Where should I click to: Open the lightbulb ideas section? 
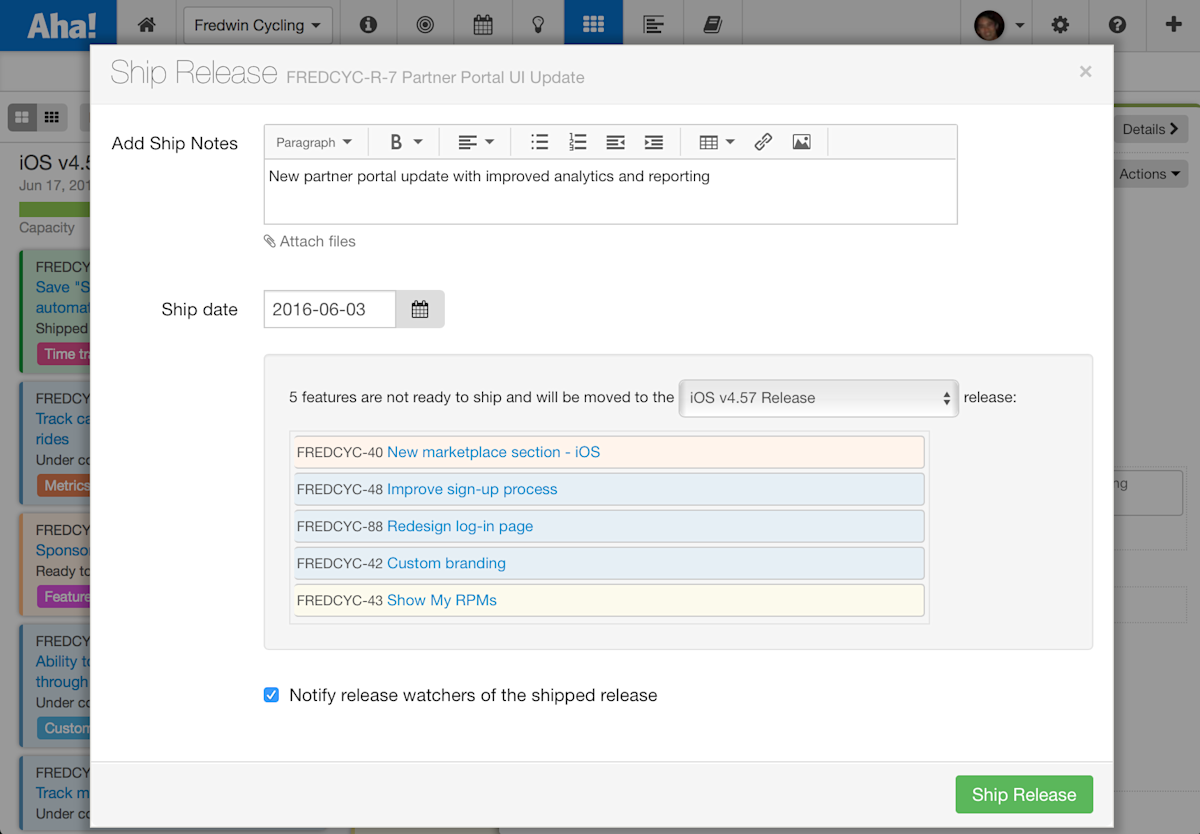[x=538, y=25]
